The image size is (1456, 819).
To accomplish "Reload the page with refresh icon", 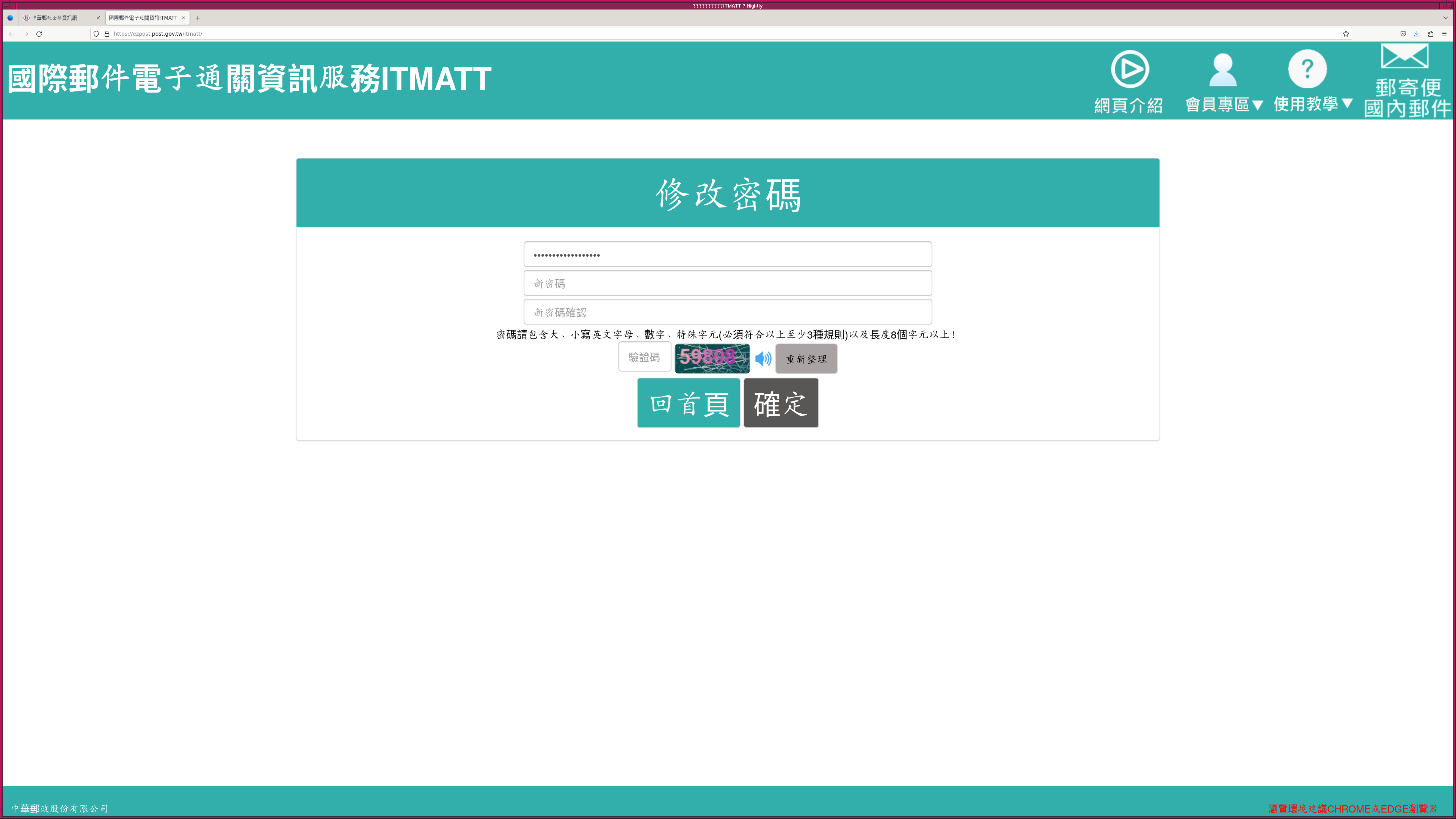I will 39,34.
